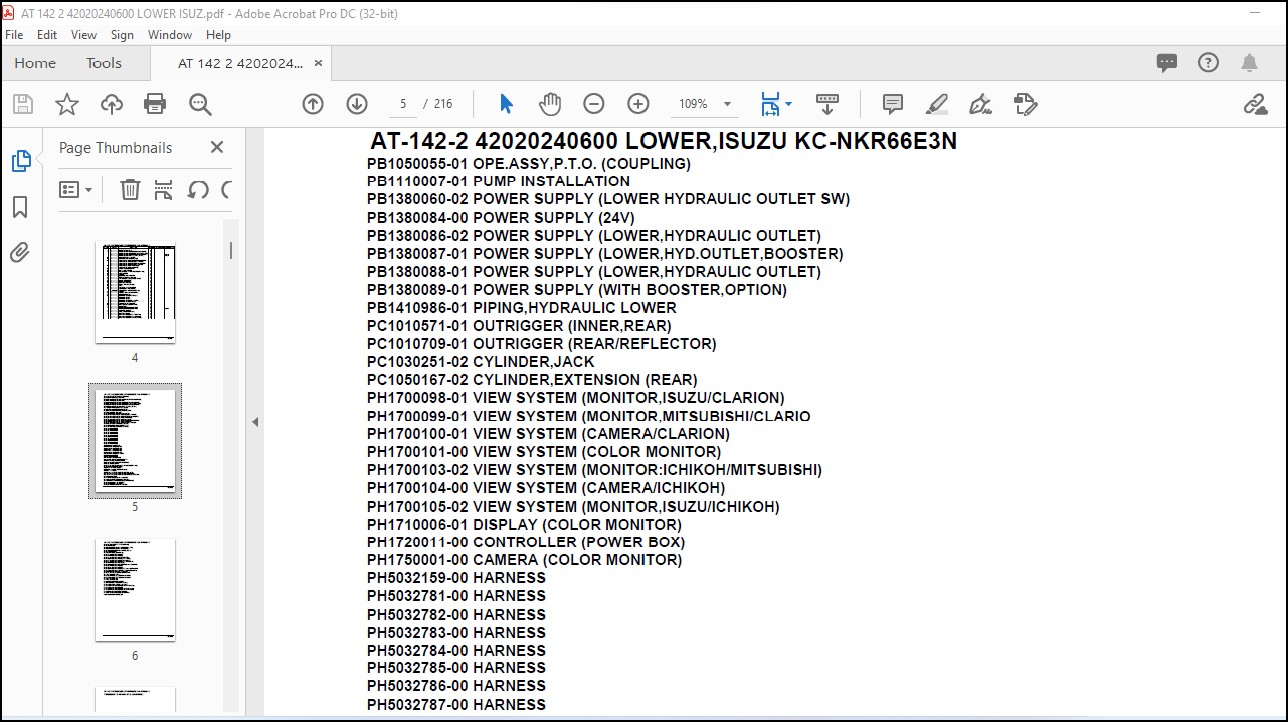The width and height of the screenshot is (1288, 722).
Task: Click the stamp tool icon
Action: [x=1025, y=104]
